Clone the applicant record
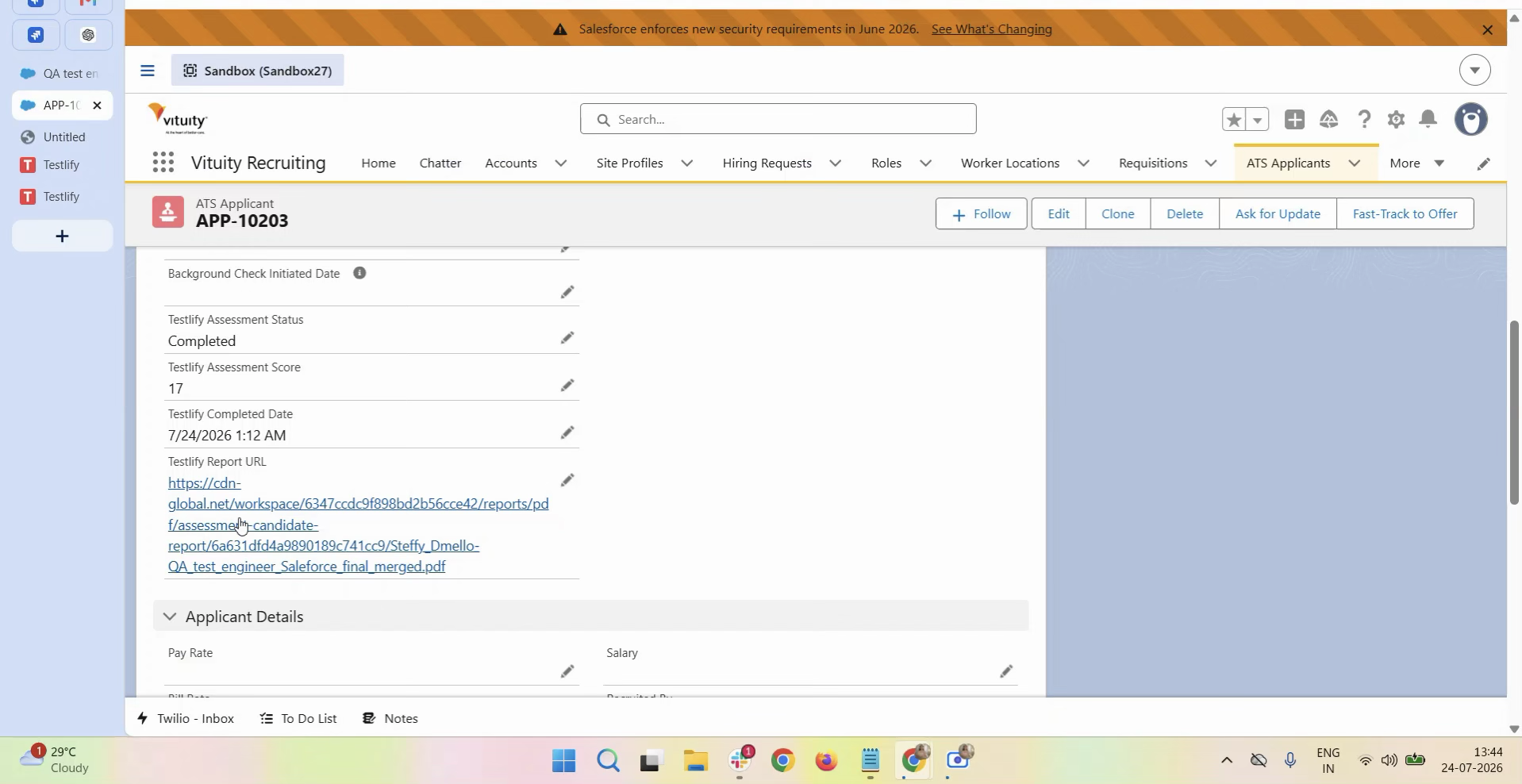Image resolution: width=1522 pixels, height=784 pixels. (1118, 214)
